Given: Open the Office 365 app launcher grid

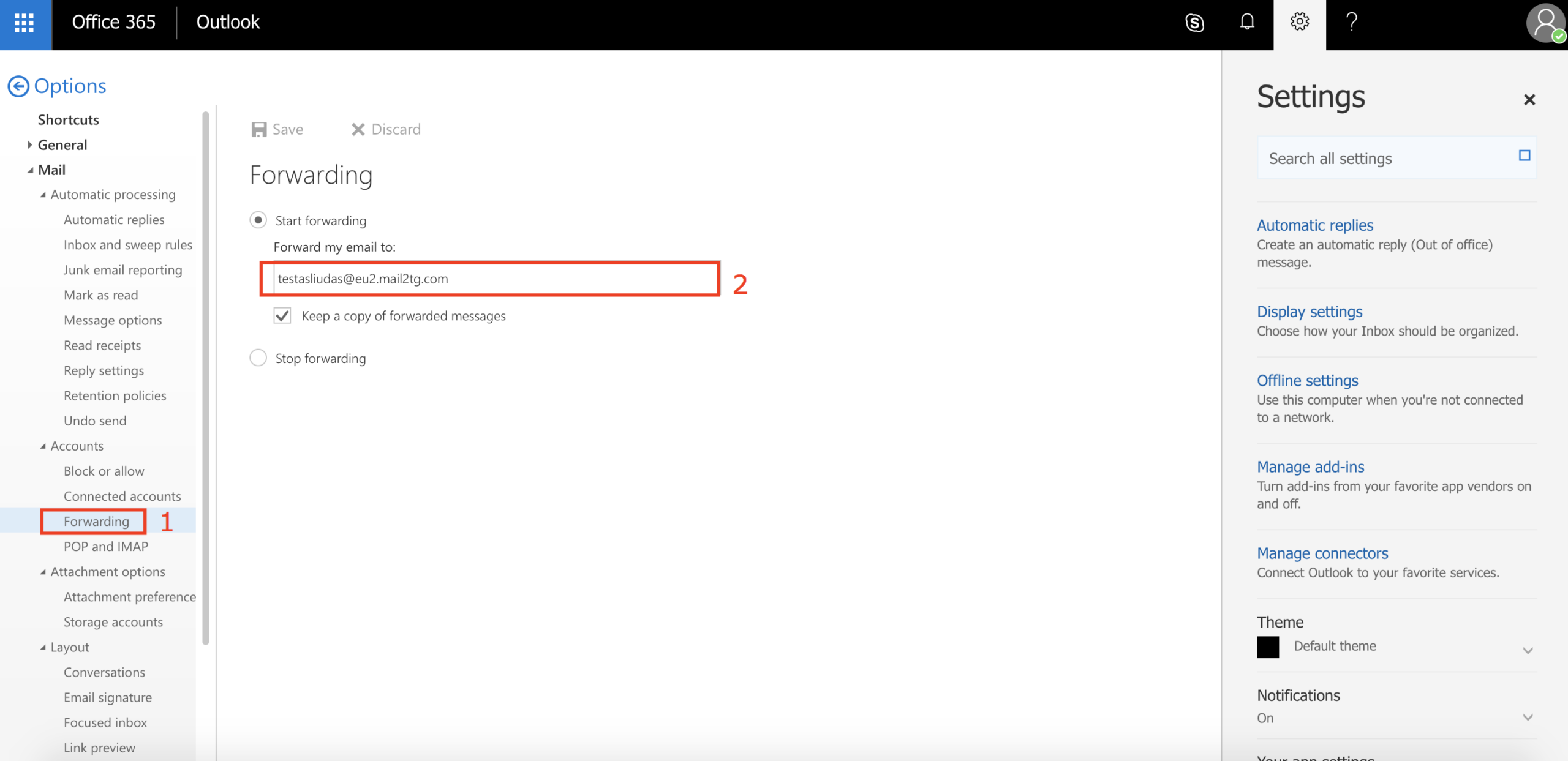Looking at the screenshot, I should click(24, 23).
